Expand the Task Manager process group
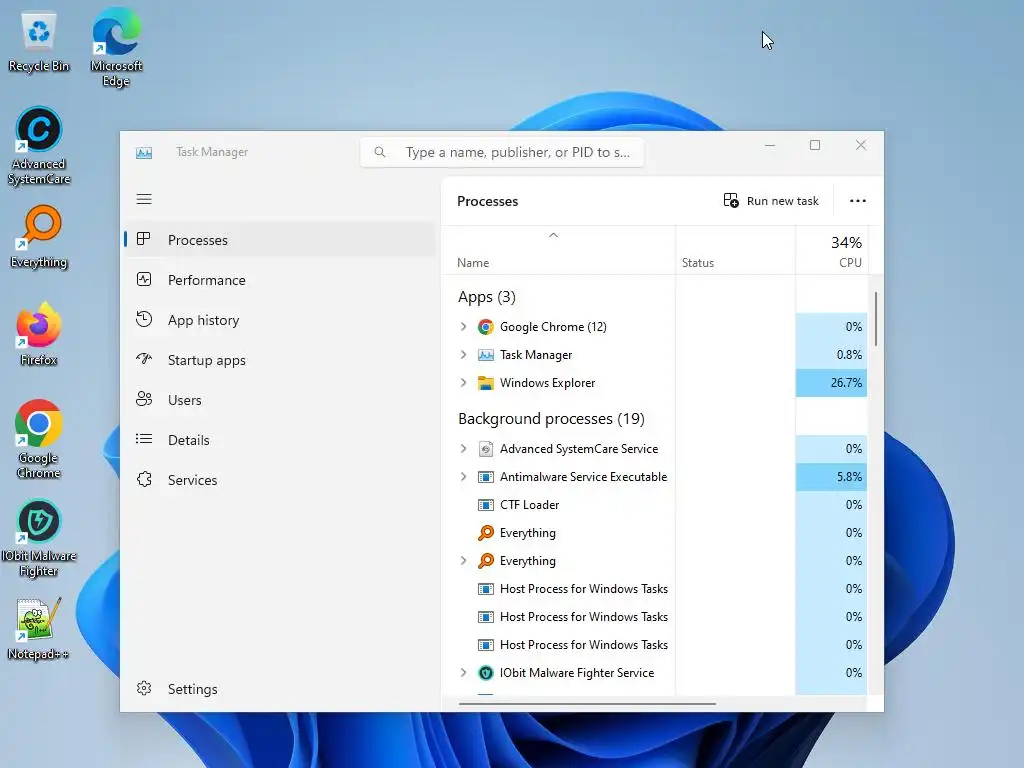Screen dimensions: 1024x768 (463, 355)
